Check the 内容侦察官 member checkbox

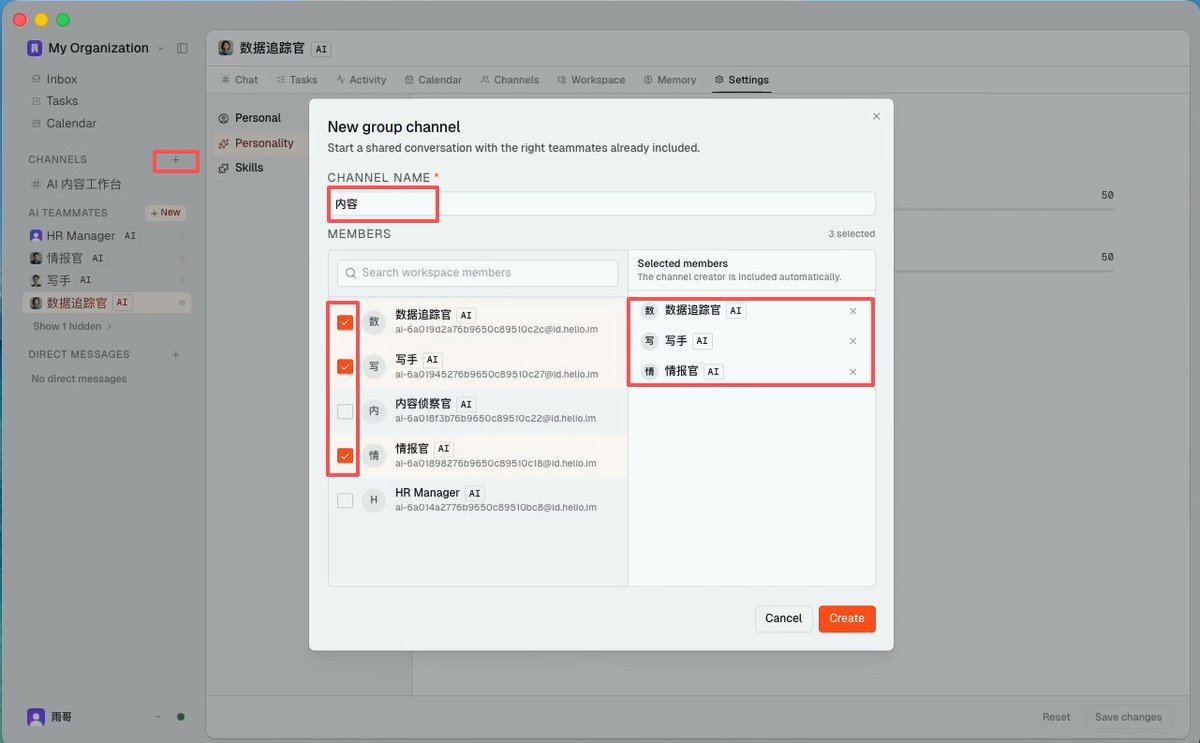[x=345, y=411]
